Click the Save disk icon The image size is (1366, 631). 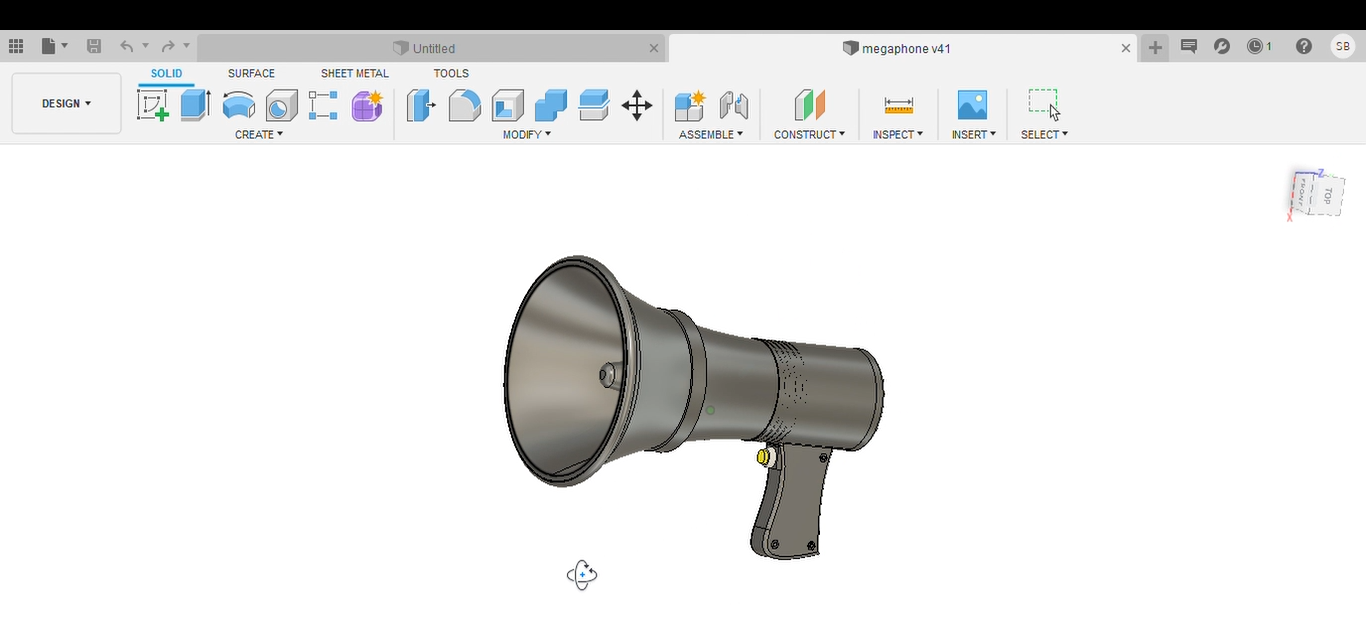(x=94, y=46)
